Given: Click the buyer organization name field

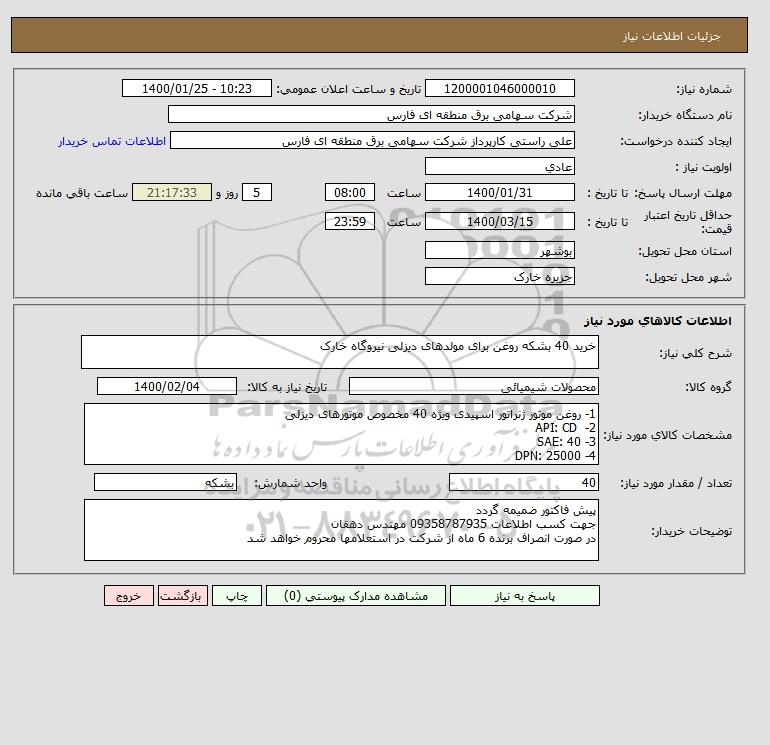Looking at the screenshot, I should click(x=371, y=114).
